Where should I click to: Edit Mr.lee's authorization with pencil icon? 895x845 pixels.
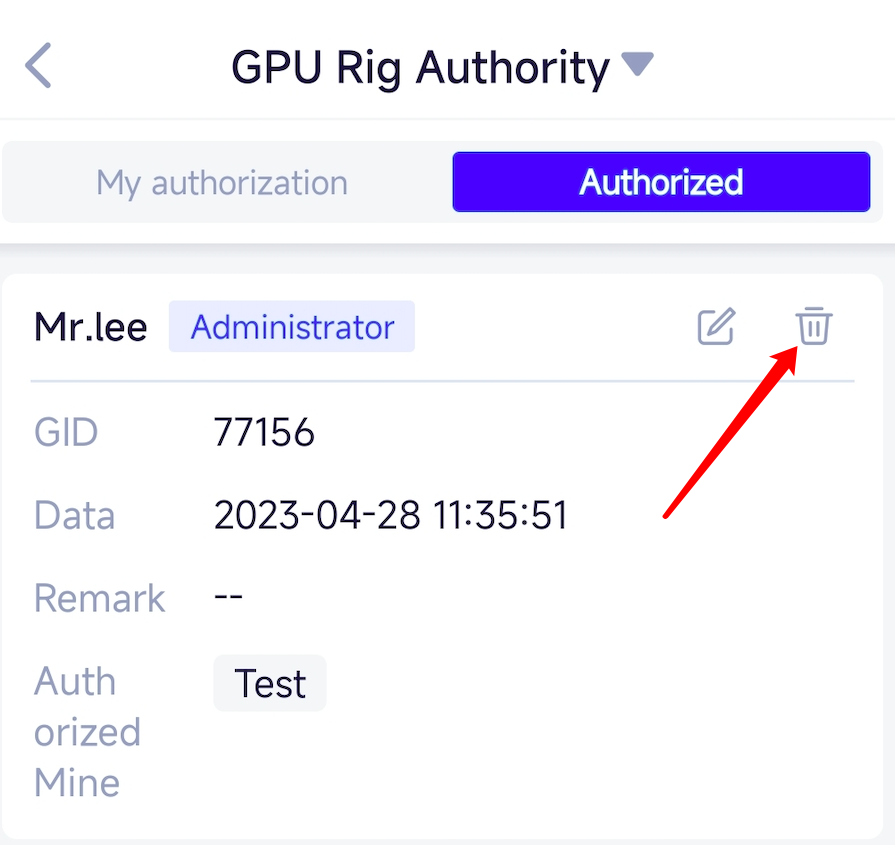coord(716,327)
